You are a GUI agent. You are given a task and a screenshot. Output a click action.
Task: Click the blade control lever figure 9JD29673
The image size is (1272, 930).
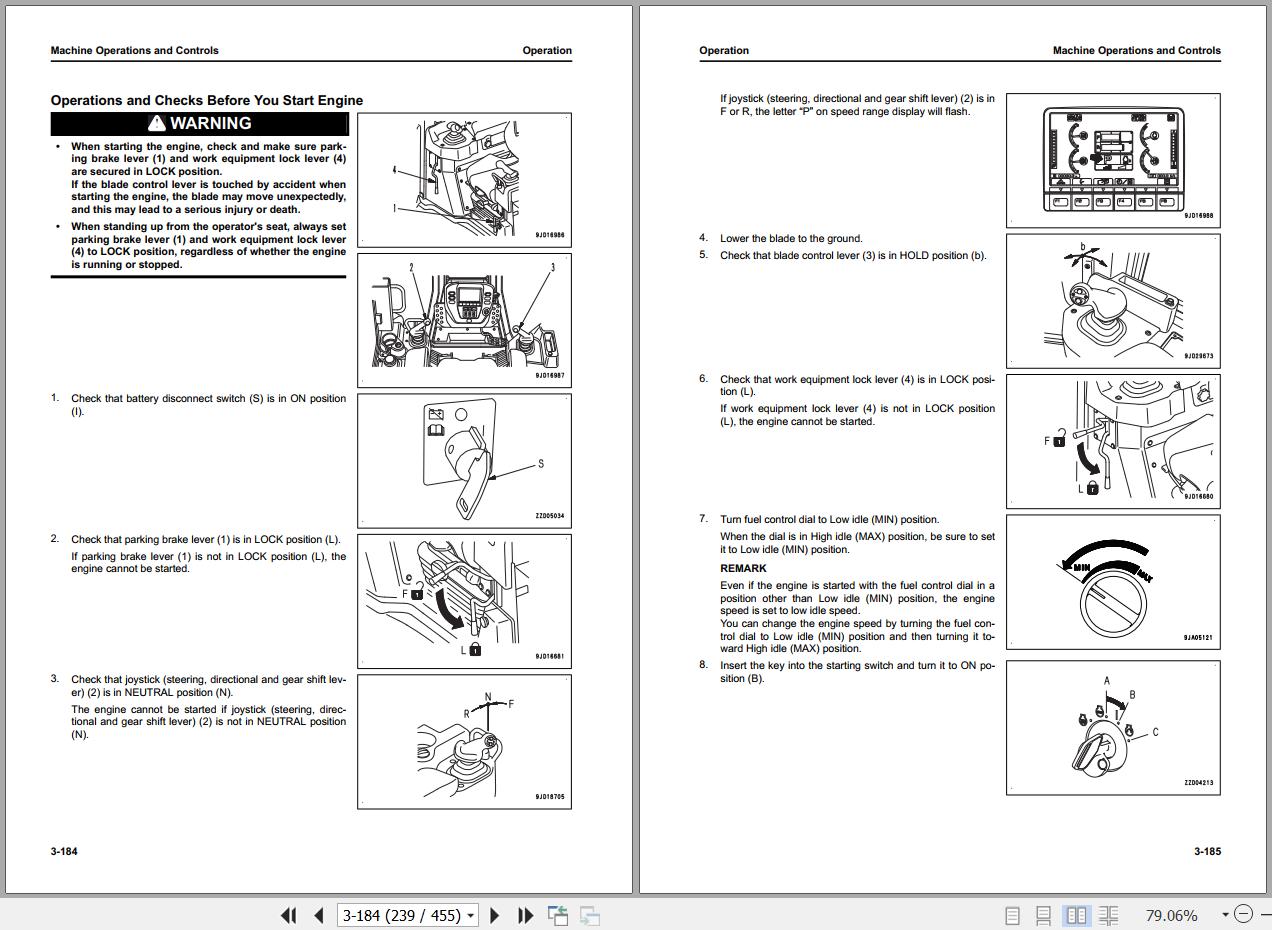click(1113, 300)
